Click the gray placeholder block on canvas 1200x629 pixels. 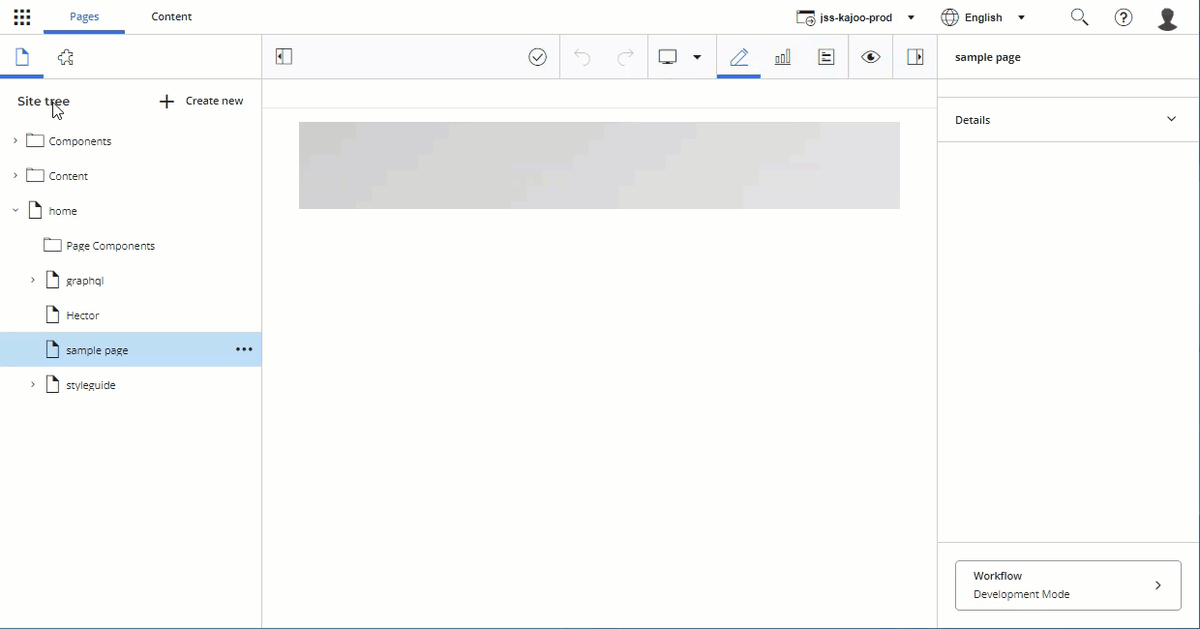click(599, 165)
